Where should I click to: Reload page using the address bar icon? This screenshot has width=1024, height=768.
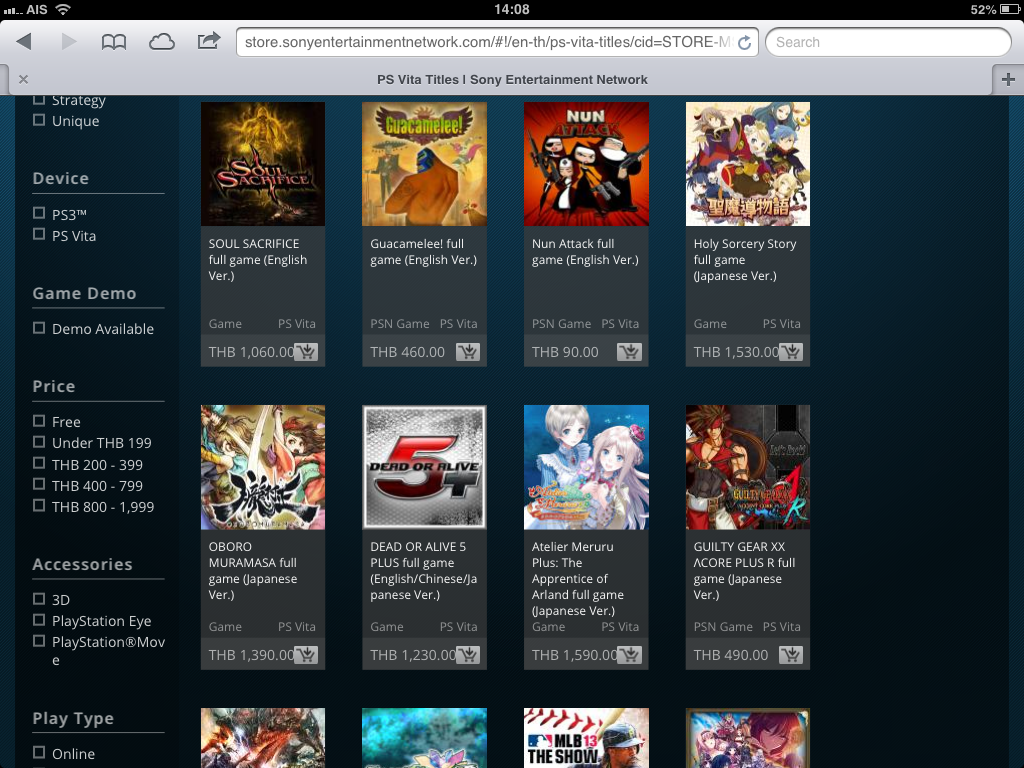tap(744, 43)
